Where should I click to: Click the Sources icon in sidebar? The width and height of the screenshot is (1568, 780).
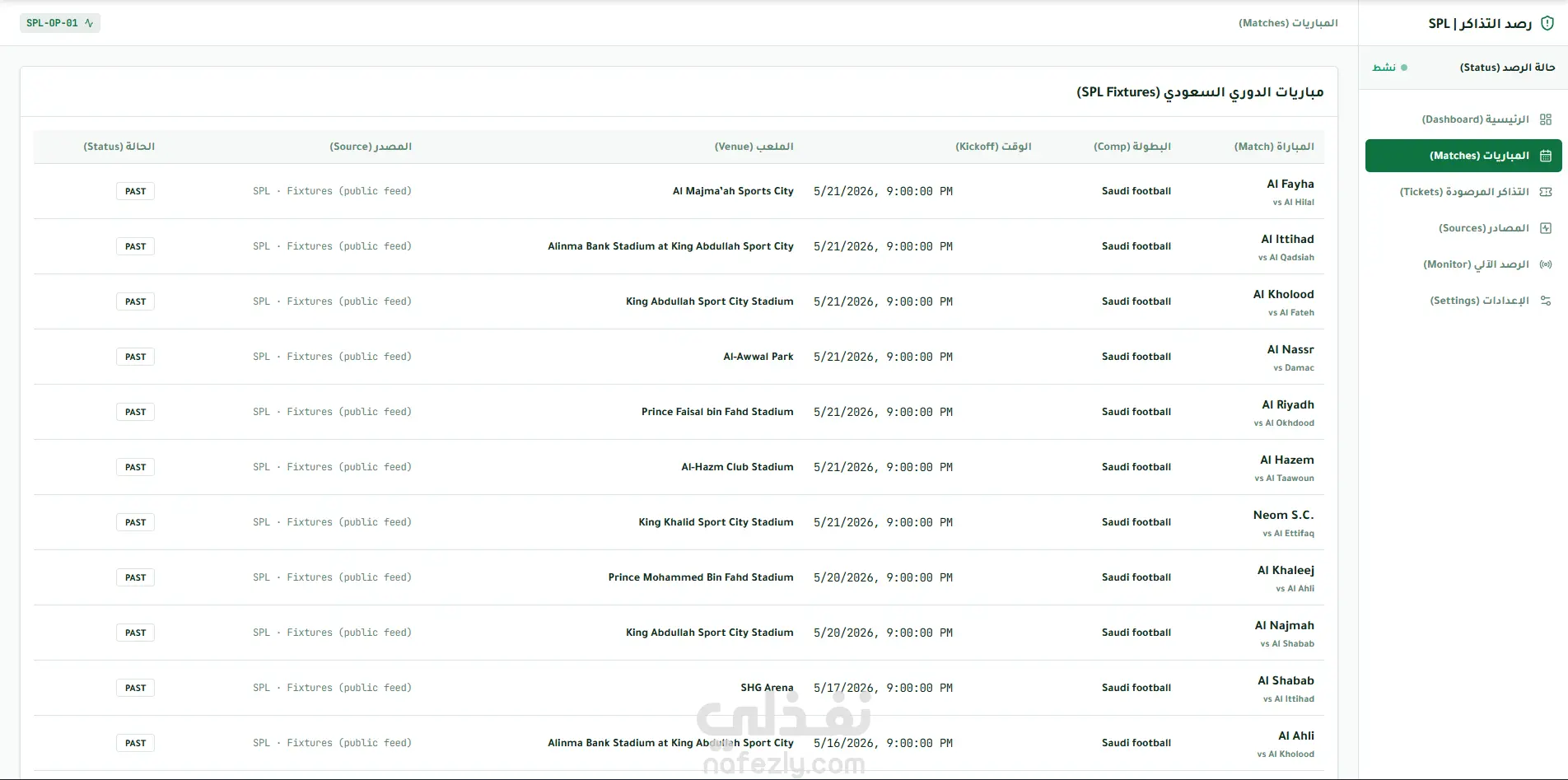click(x=1546, y=228)
